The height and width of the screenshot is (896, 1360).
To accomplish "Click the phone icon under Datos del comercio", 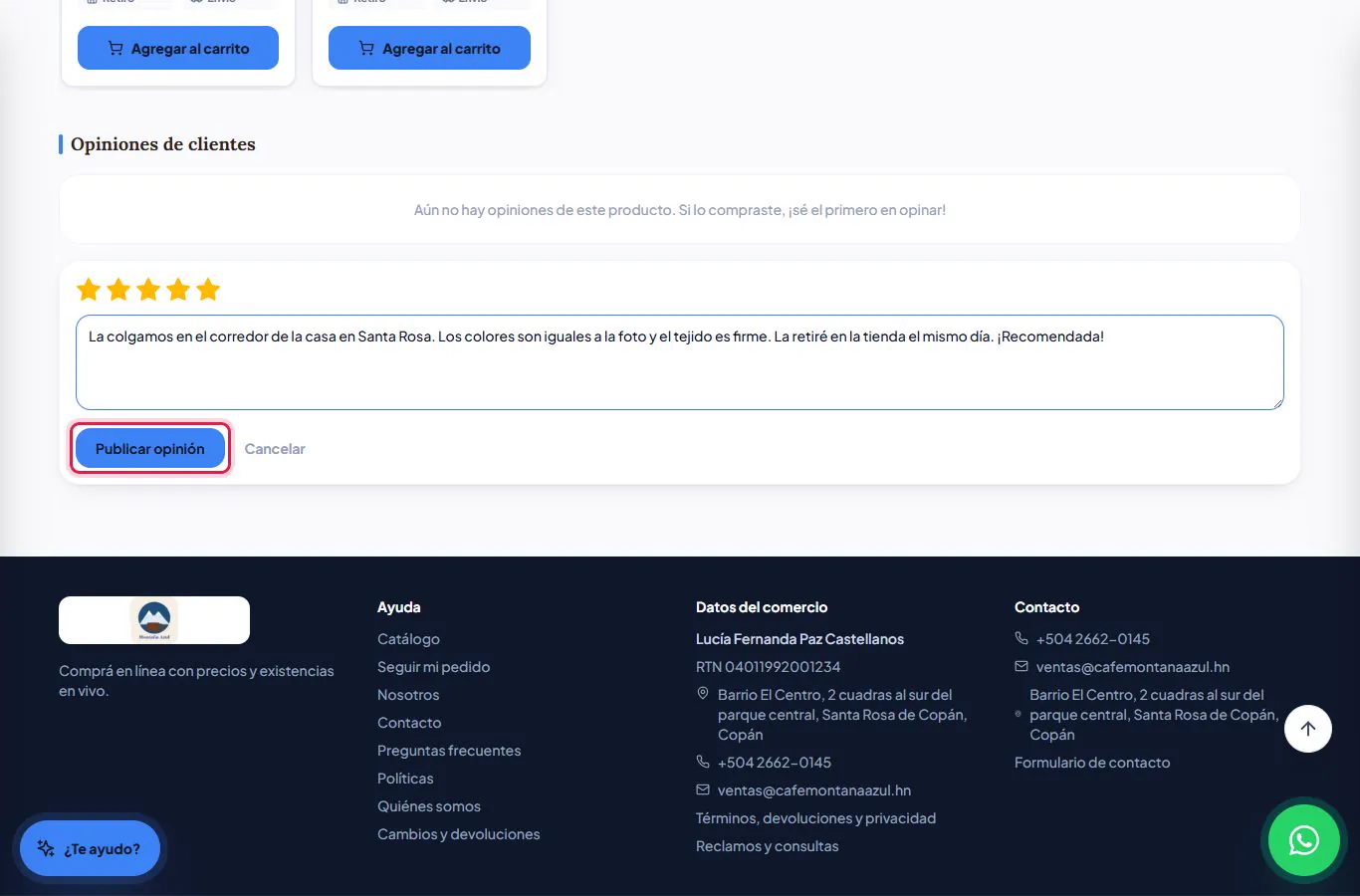I will (x=703, y=762).
